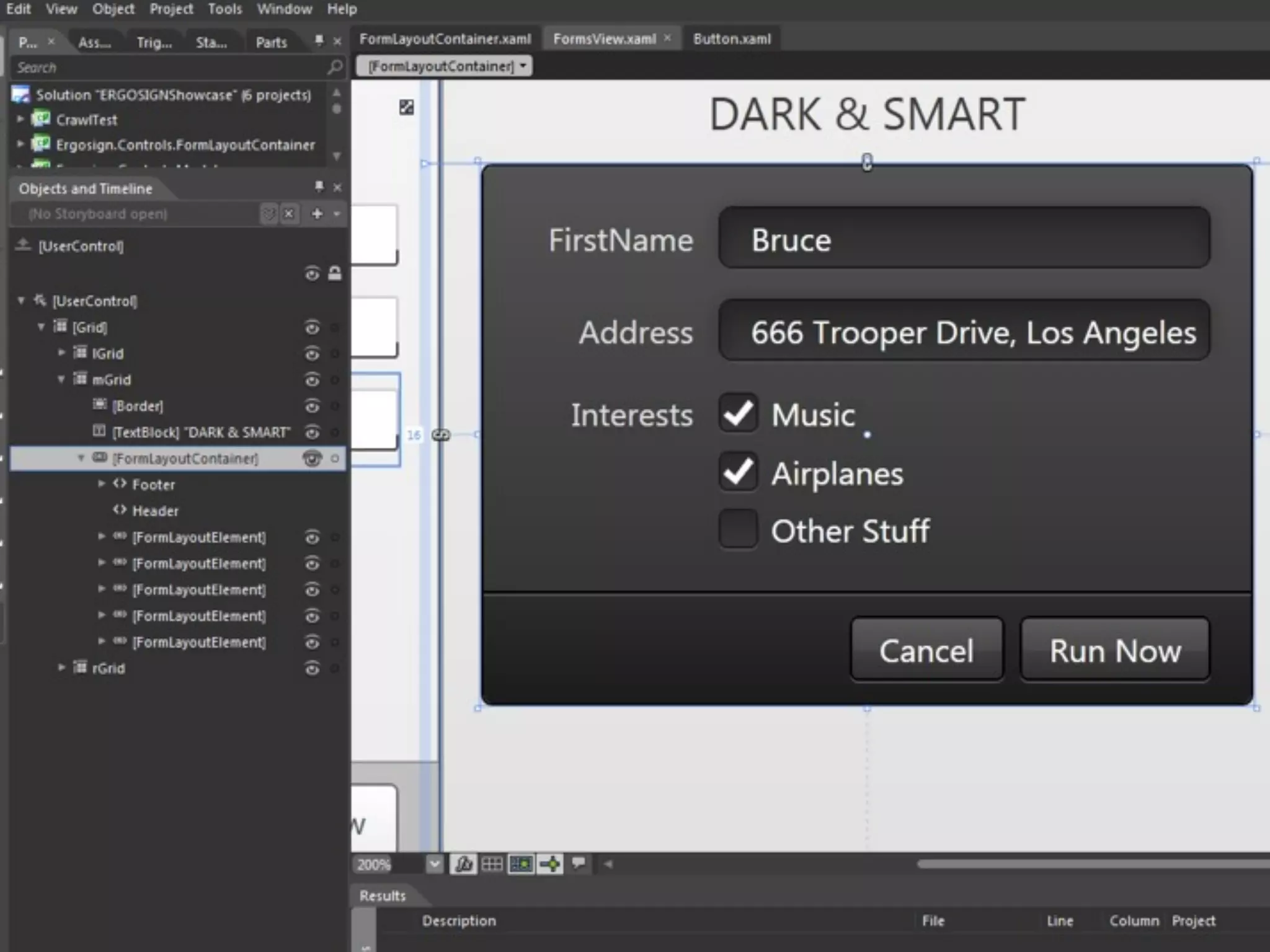Toggle snapping to snaplines icon

click(550, 864)
